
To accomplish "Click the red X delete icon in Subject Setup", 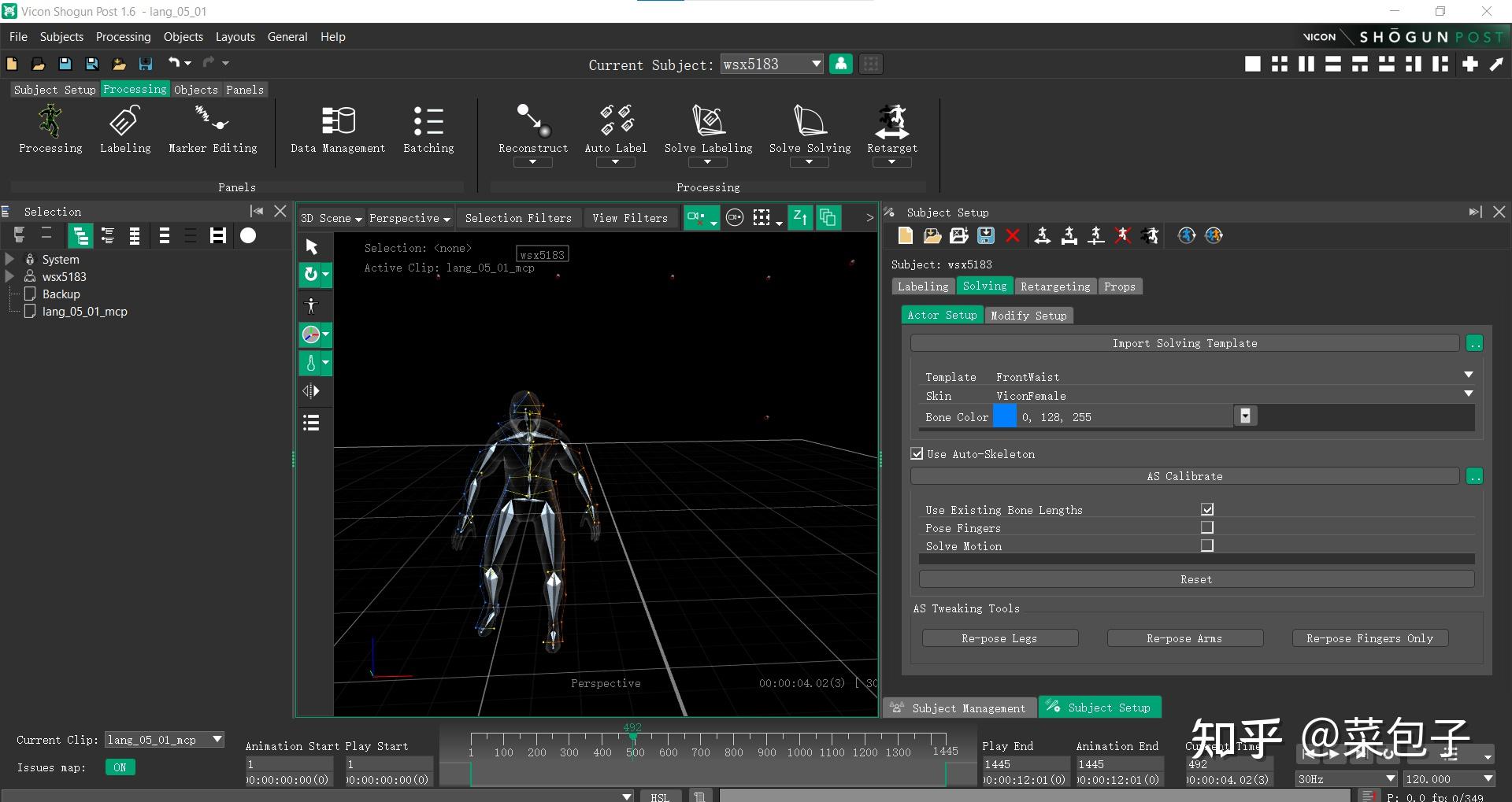I will pos(1013,235).
